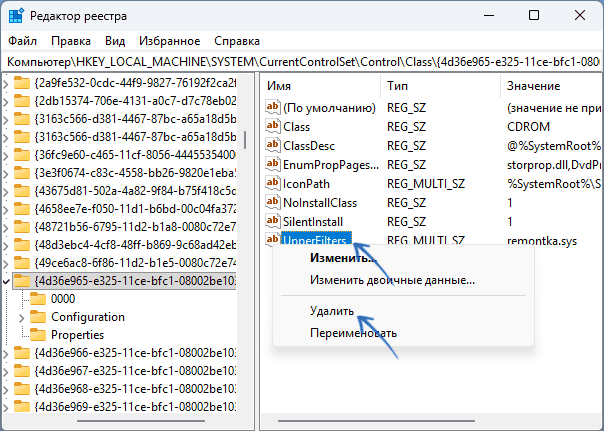Viewport: 604px width, 431px height.
Task: Click the string icon beside EnumPropPages
Action: (273, 164)
